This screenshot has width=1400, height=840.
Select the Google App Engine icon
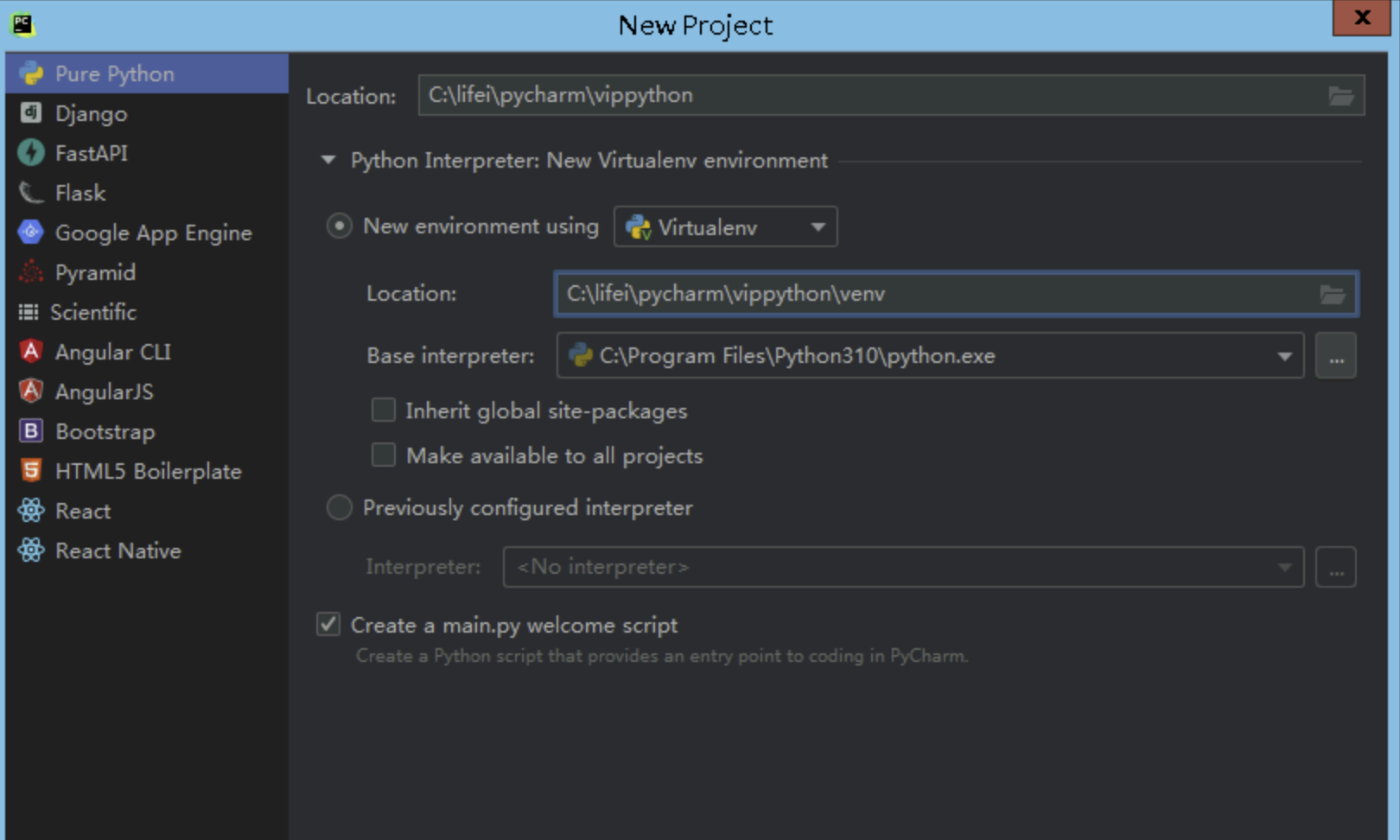click(x=31, y=232)
